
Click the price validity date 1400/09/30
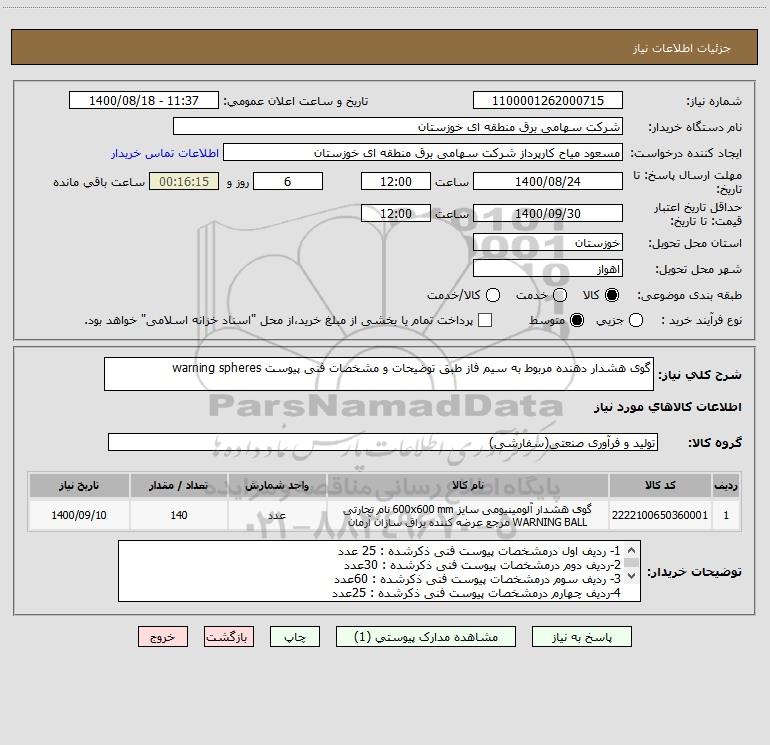coord(548,213)
